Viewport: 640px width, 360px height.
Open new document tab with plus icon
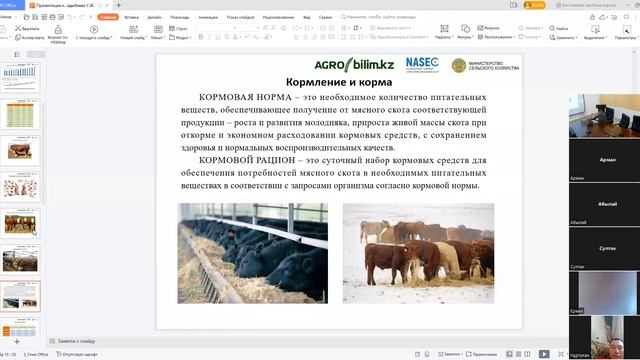[x=119, y=5]
